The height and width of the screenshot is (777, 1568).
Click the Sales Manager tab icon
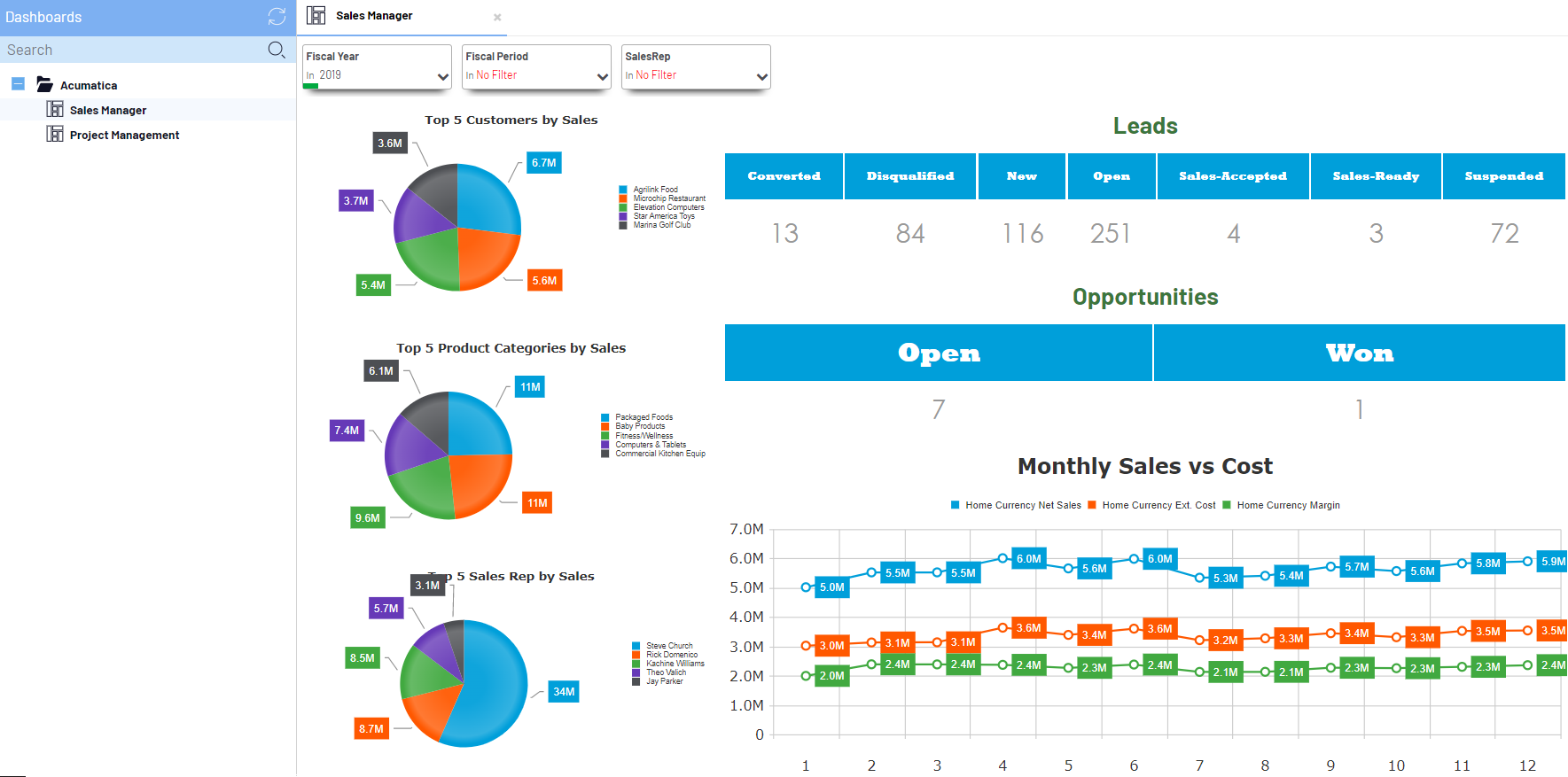[x=316, y=16]
